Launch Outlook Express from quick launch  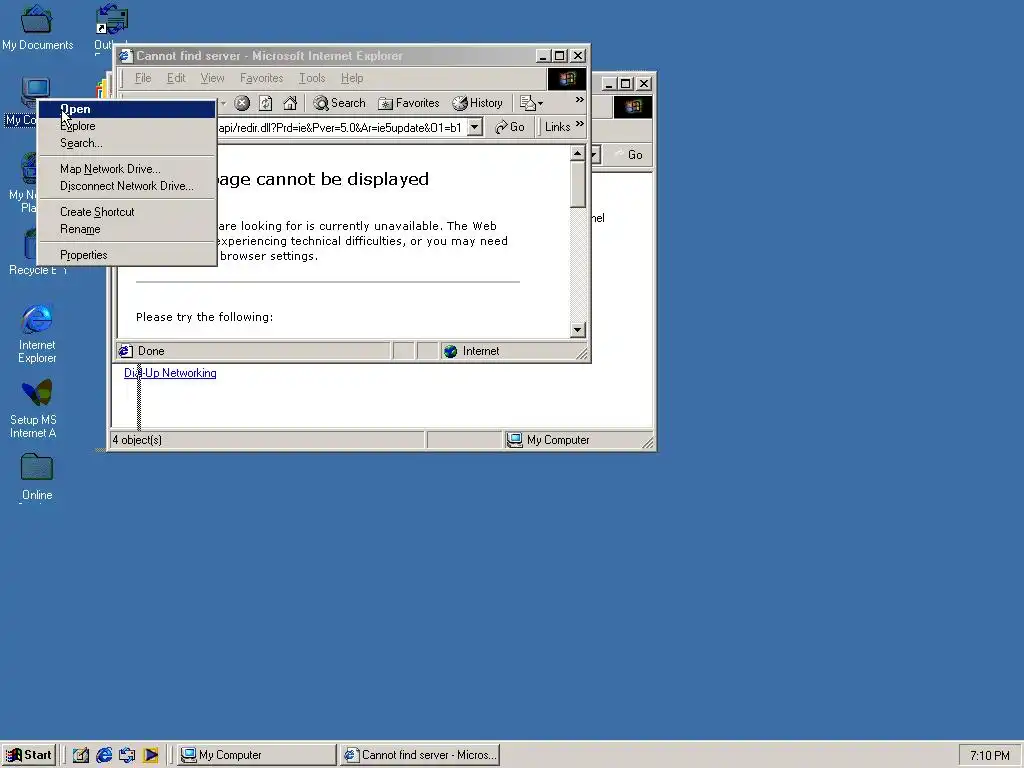[x=127, y=755]
